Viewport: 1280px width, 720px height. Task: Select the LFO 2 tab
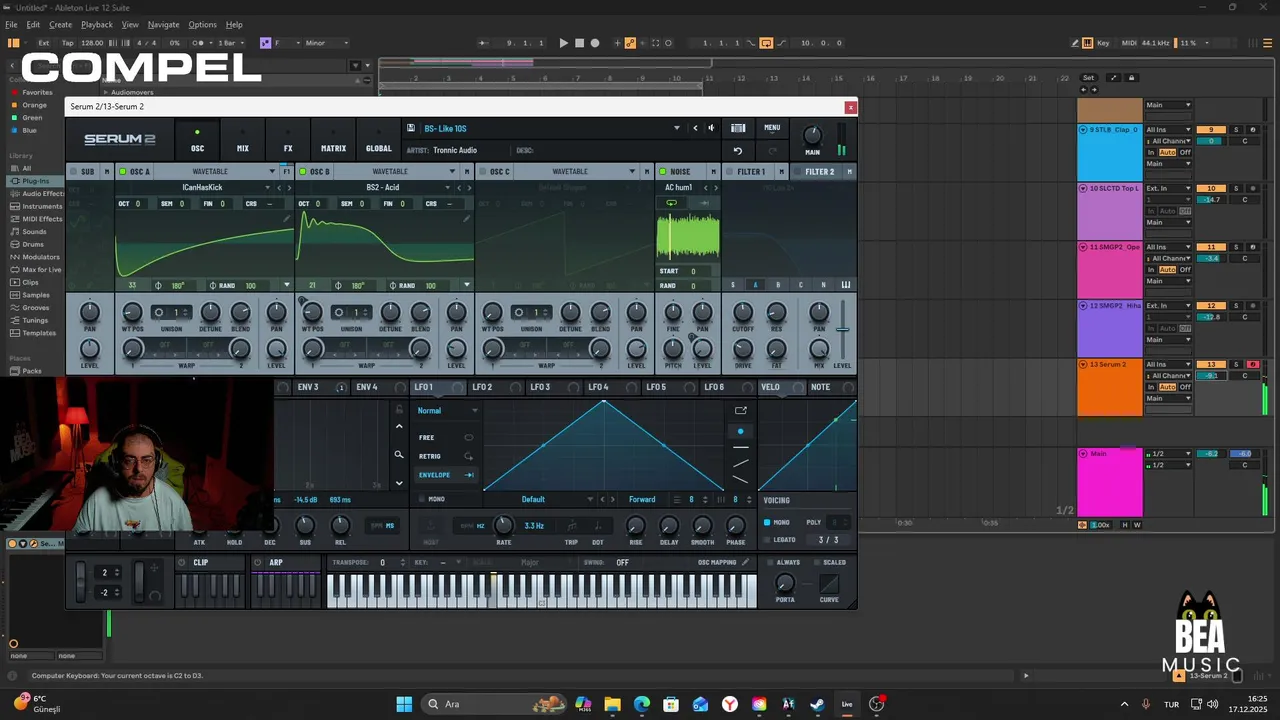pos(482,387)
